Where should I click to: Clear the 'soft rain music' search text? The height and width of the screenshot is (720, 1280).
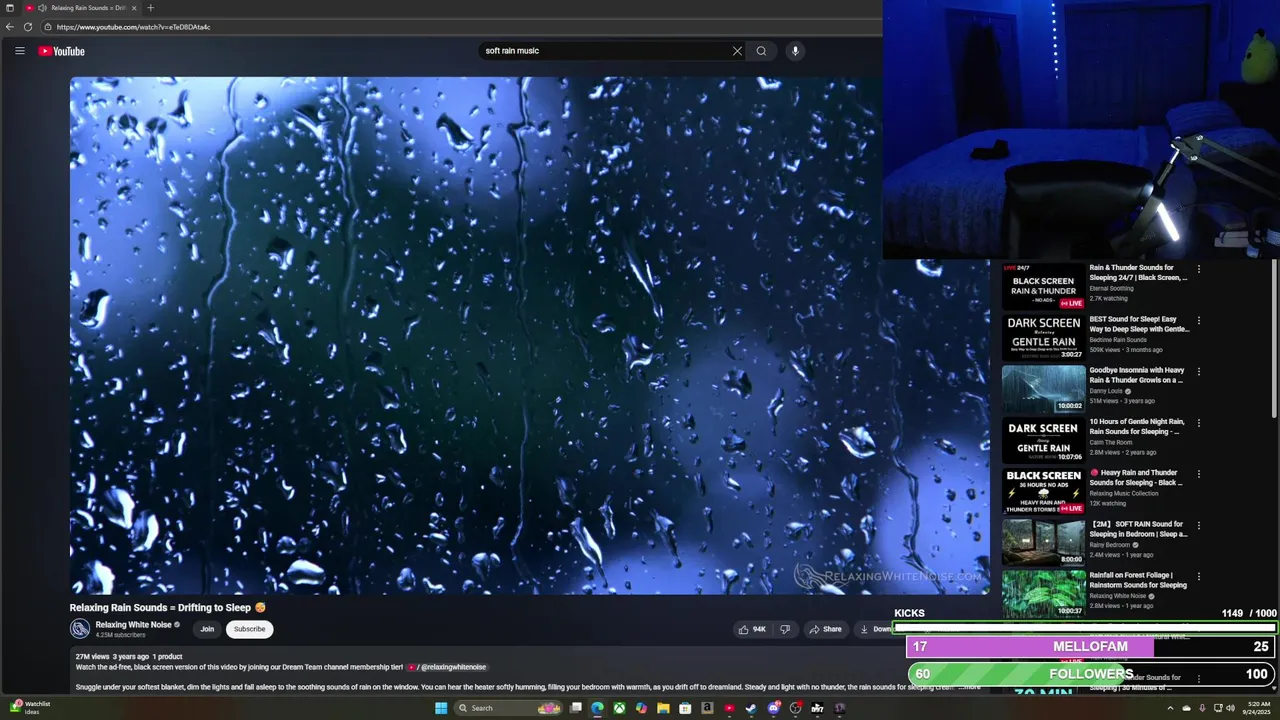click(737, 51)
